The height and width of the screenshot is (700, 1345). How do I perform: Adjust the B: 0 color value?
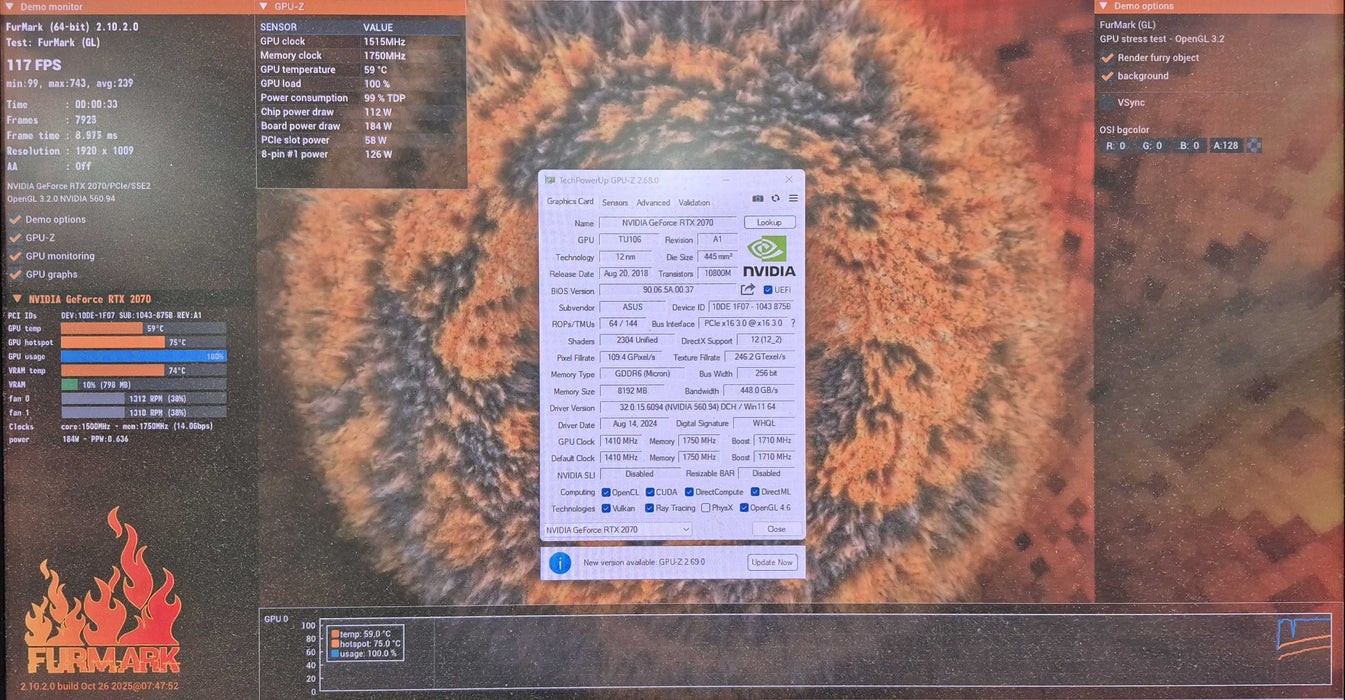[x=1189, y=146]
